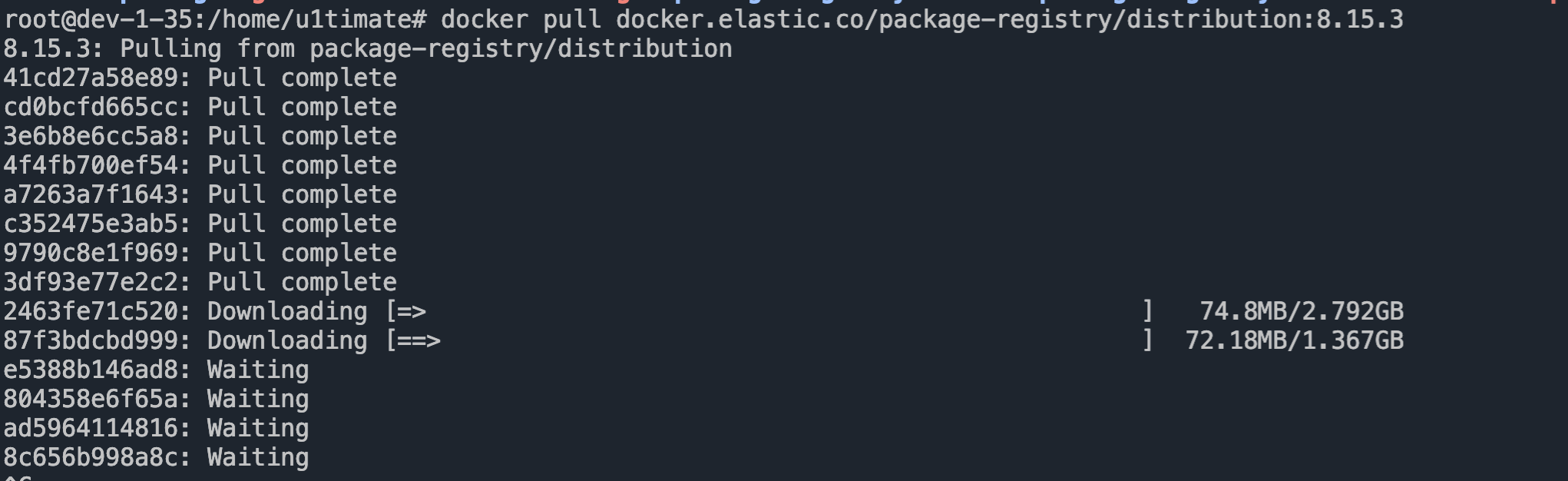Screen dimensions: 1568x481
Task: Click "Pull complete" for layer 3df93e77e2c2
Action: point(302,282)
